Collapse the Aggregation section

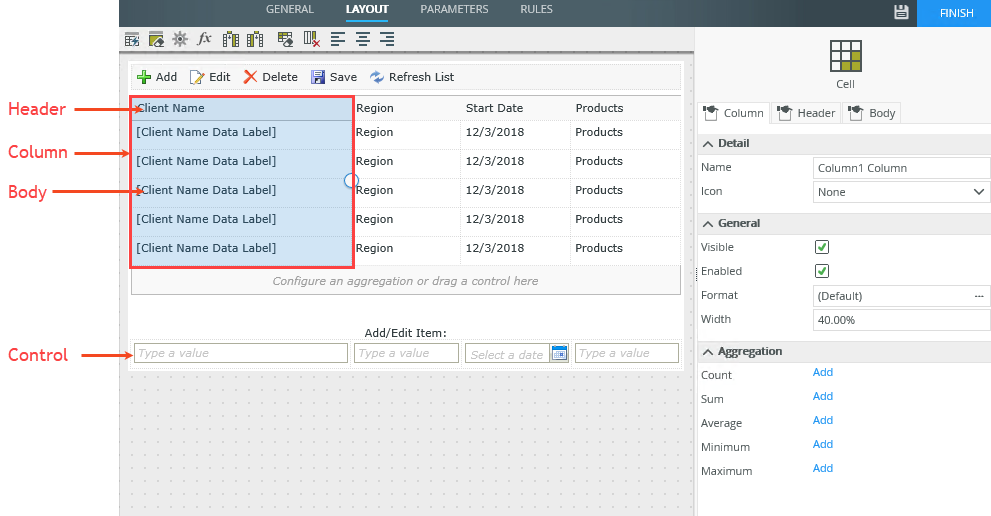point(709,351)
